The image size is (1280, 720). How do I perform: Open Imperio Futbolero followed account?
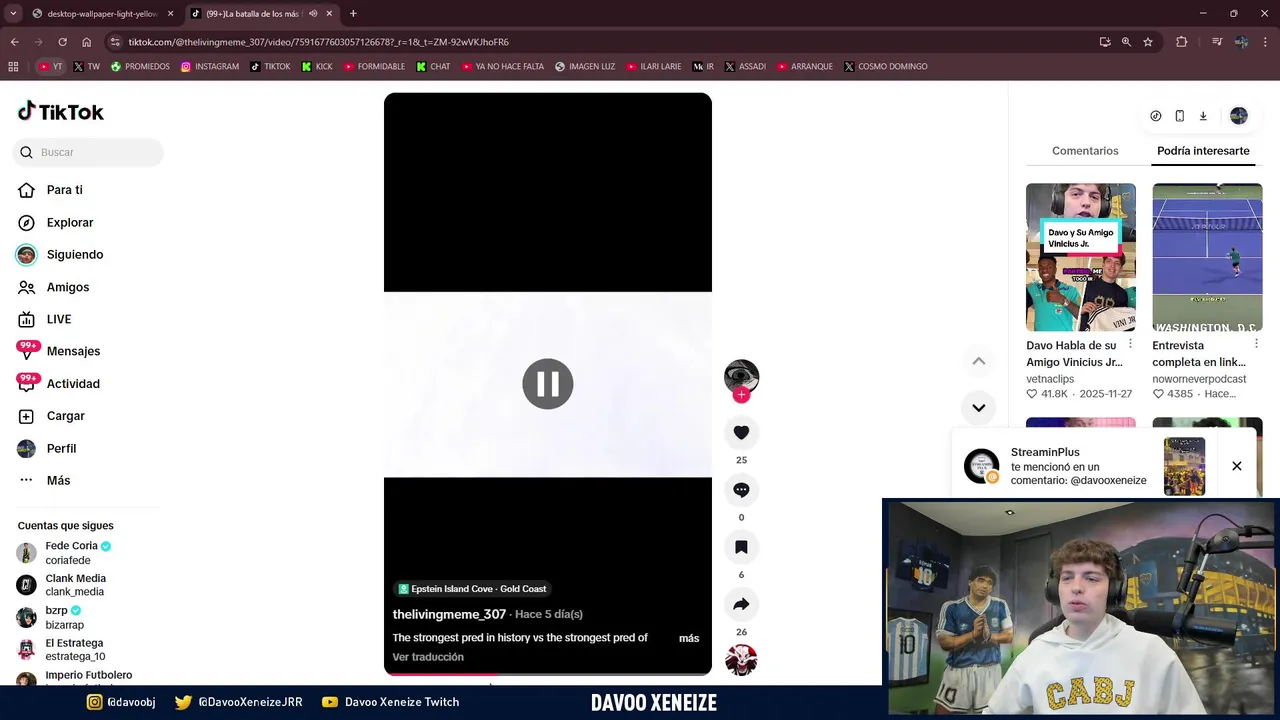click(75, 676)
